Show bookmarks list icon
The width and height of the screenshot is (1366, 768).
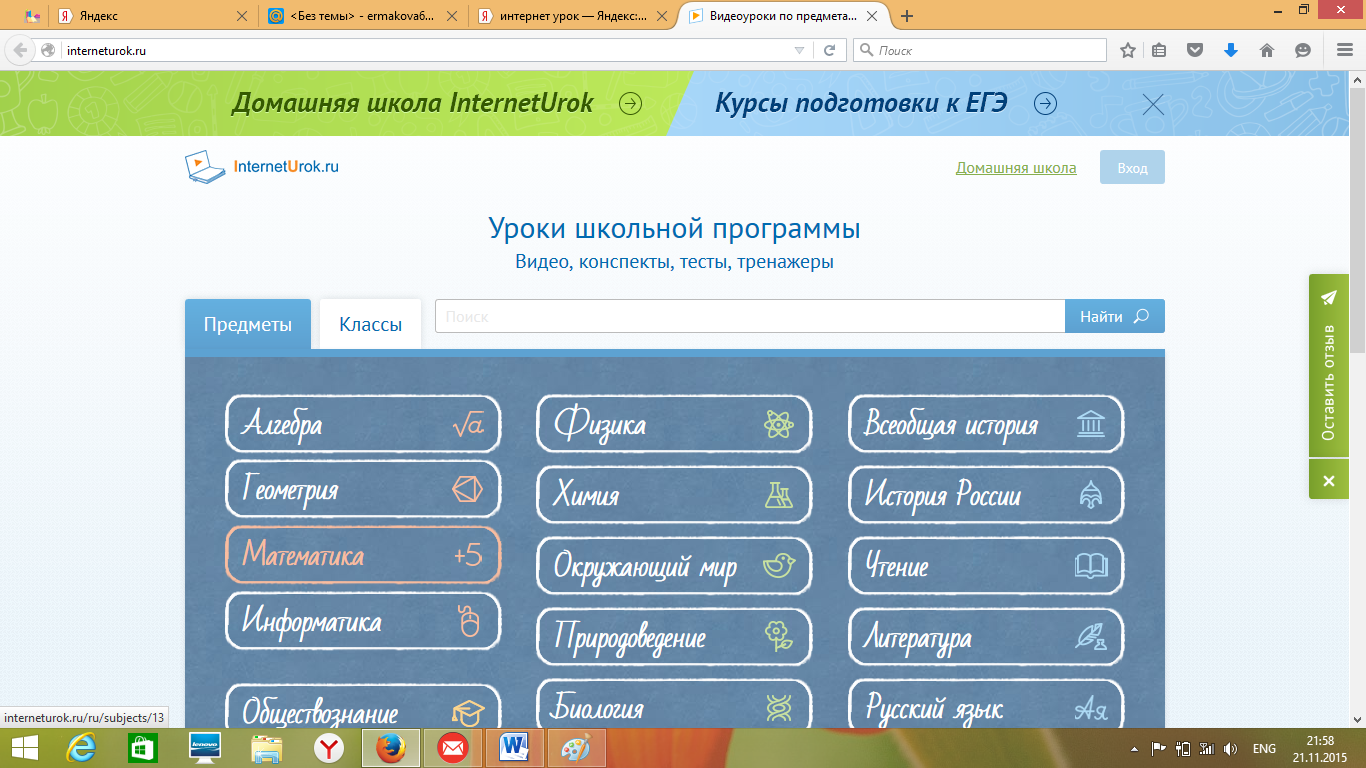[1159, 50]
